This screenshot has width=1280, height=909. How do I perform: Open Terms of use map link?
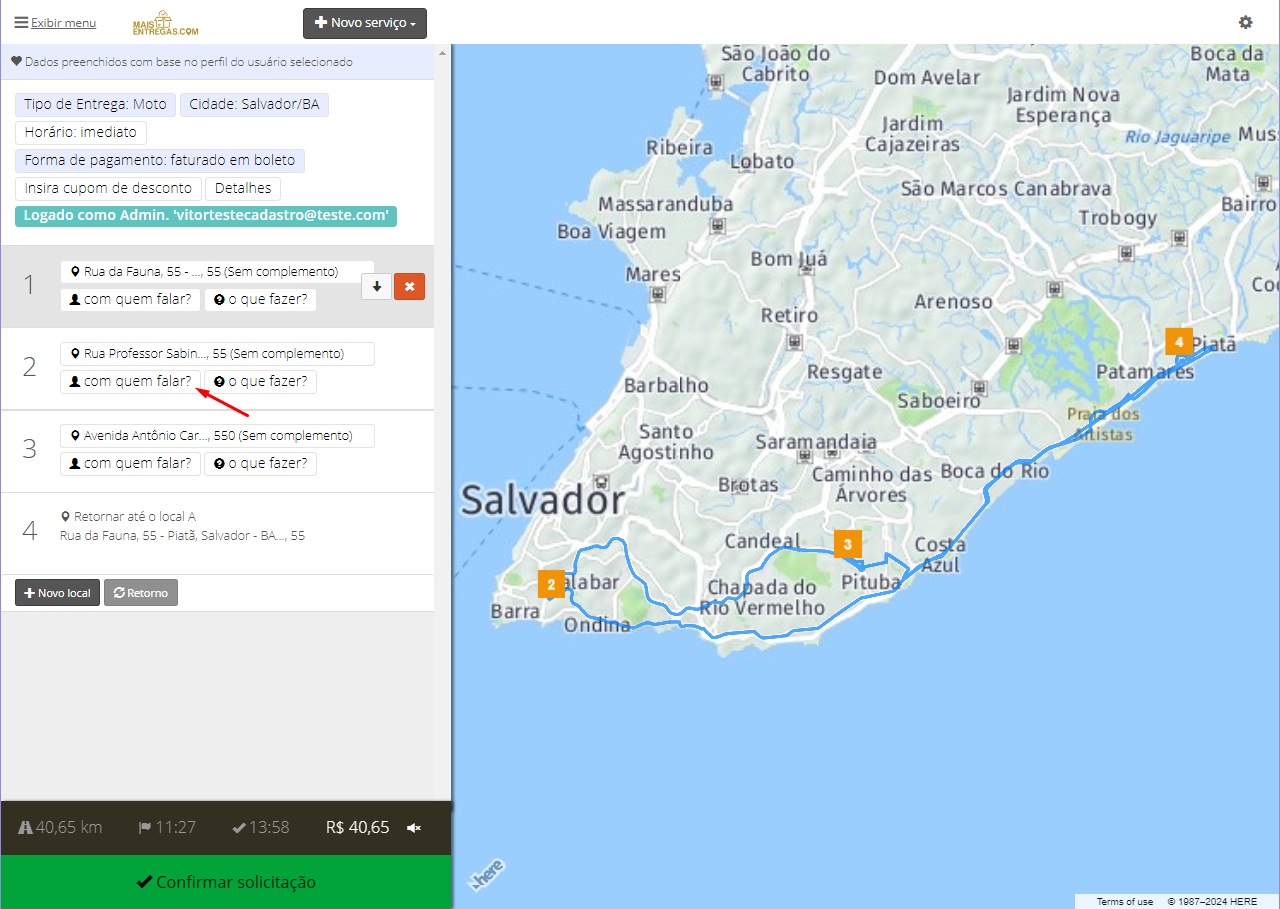[1125, 901]
